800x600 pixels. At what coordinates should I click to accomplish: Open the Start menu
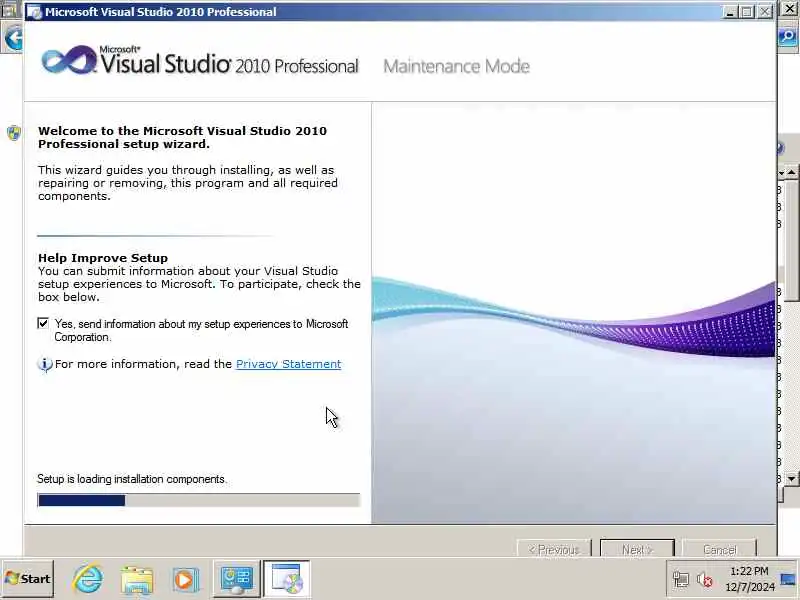coord(28,579)
